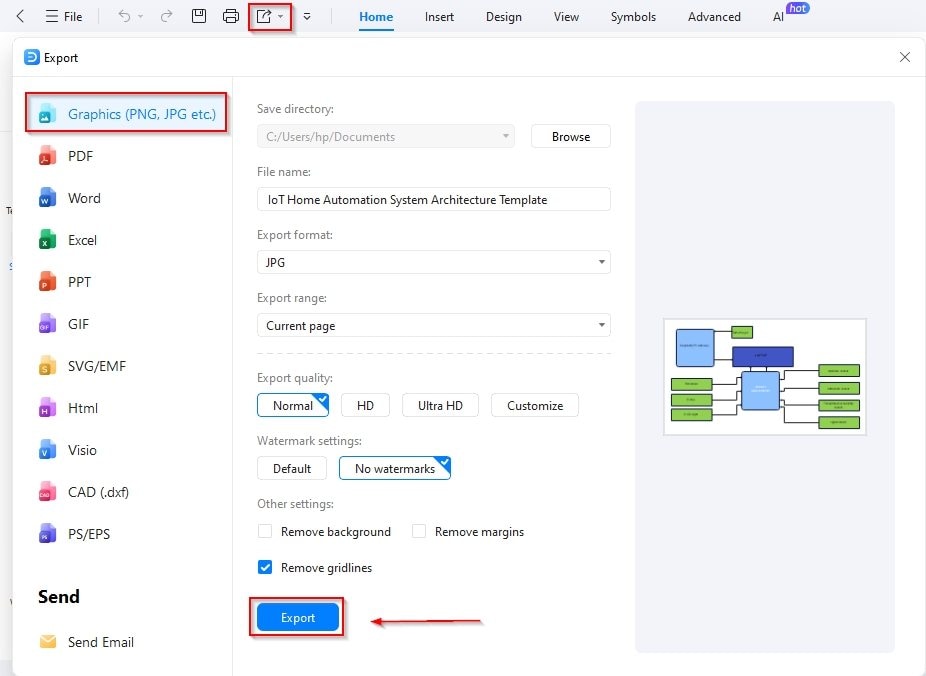926x676 pixels.
Task: Click the Browse button
Action: (x=570, y=136)
